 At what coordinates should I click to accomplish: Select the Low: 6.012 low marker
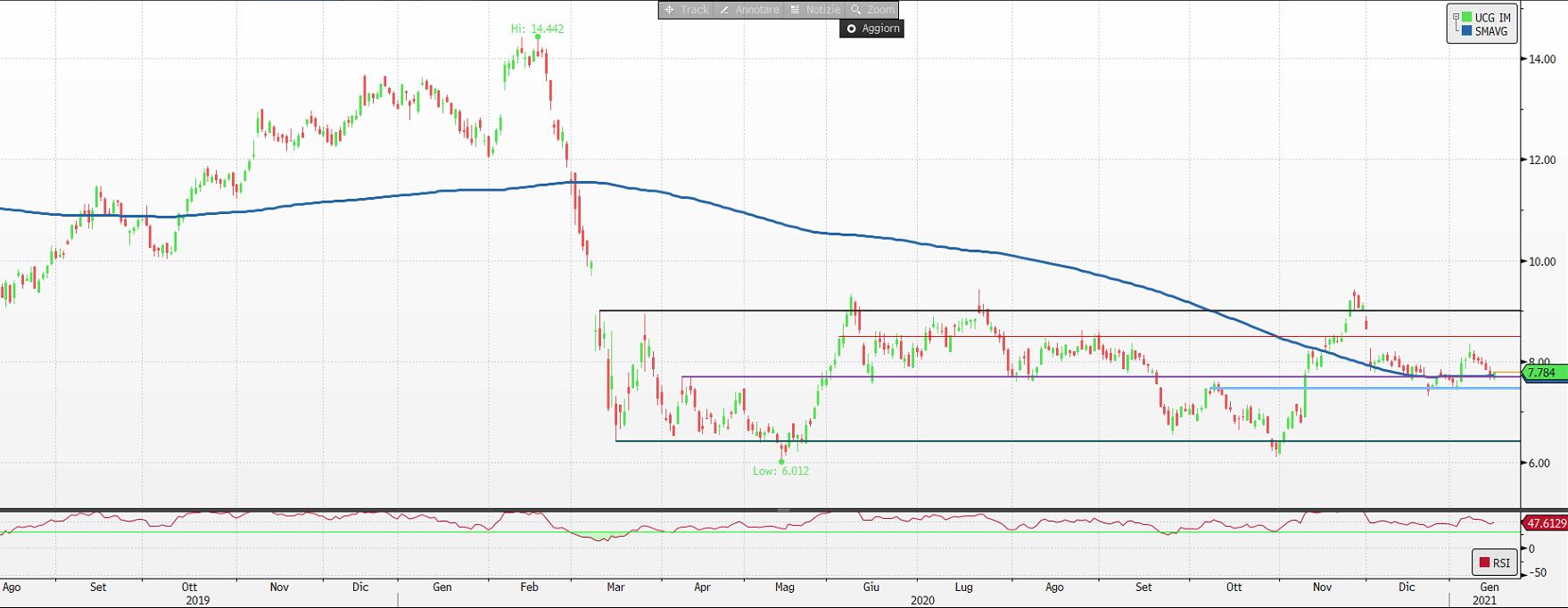click(x=780, y=471)
